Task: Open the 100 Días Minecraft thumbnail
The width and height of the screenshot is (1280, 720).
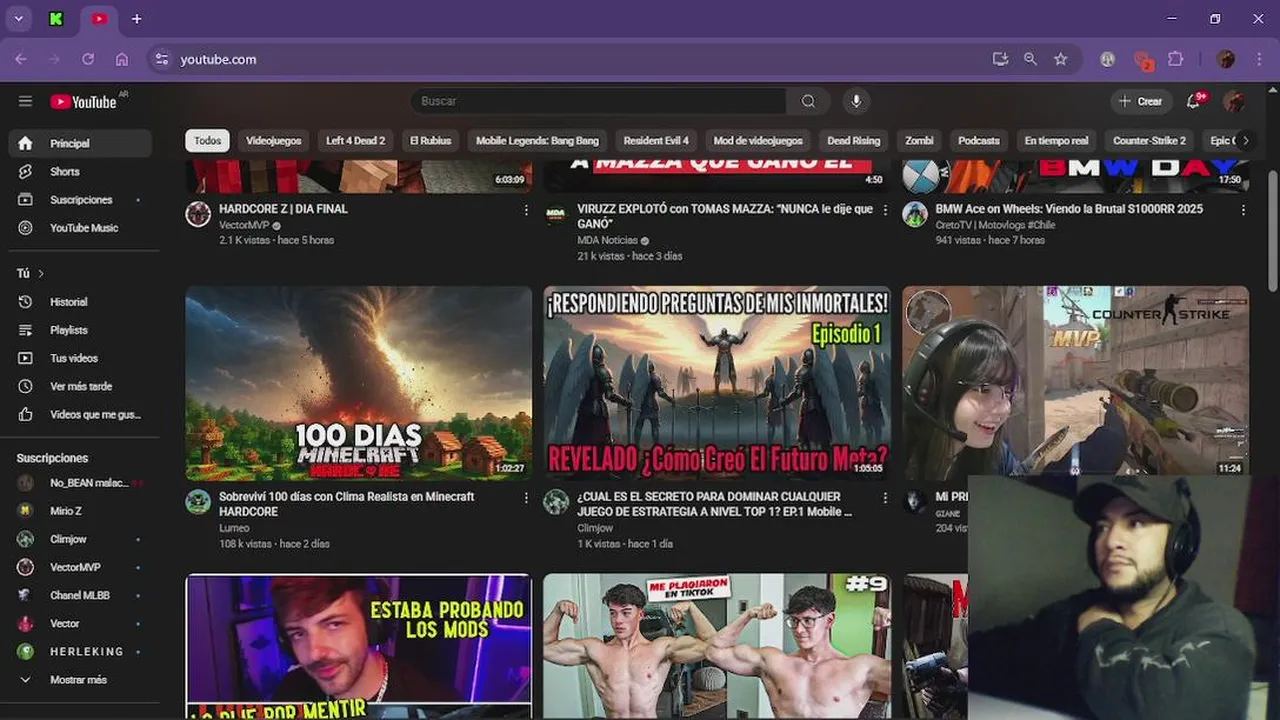Action: [x=358, y=383]
